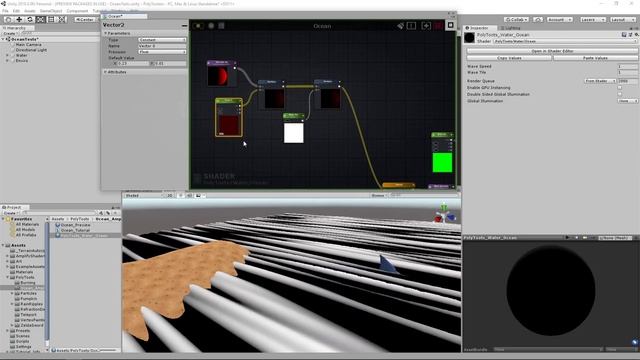This screenshot has height=360, width=640.
Task: Click the All Materials favorite
Action: (x=27, y=224)
